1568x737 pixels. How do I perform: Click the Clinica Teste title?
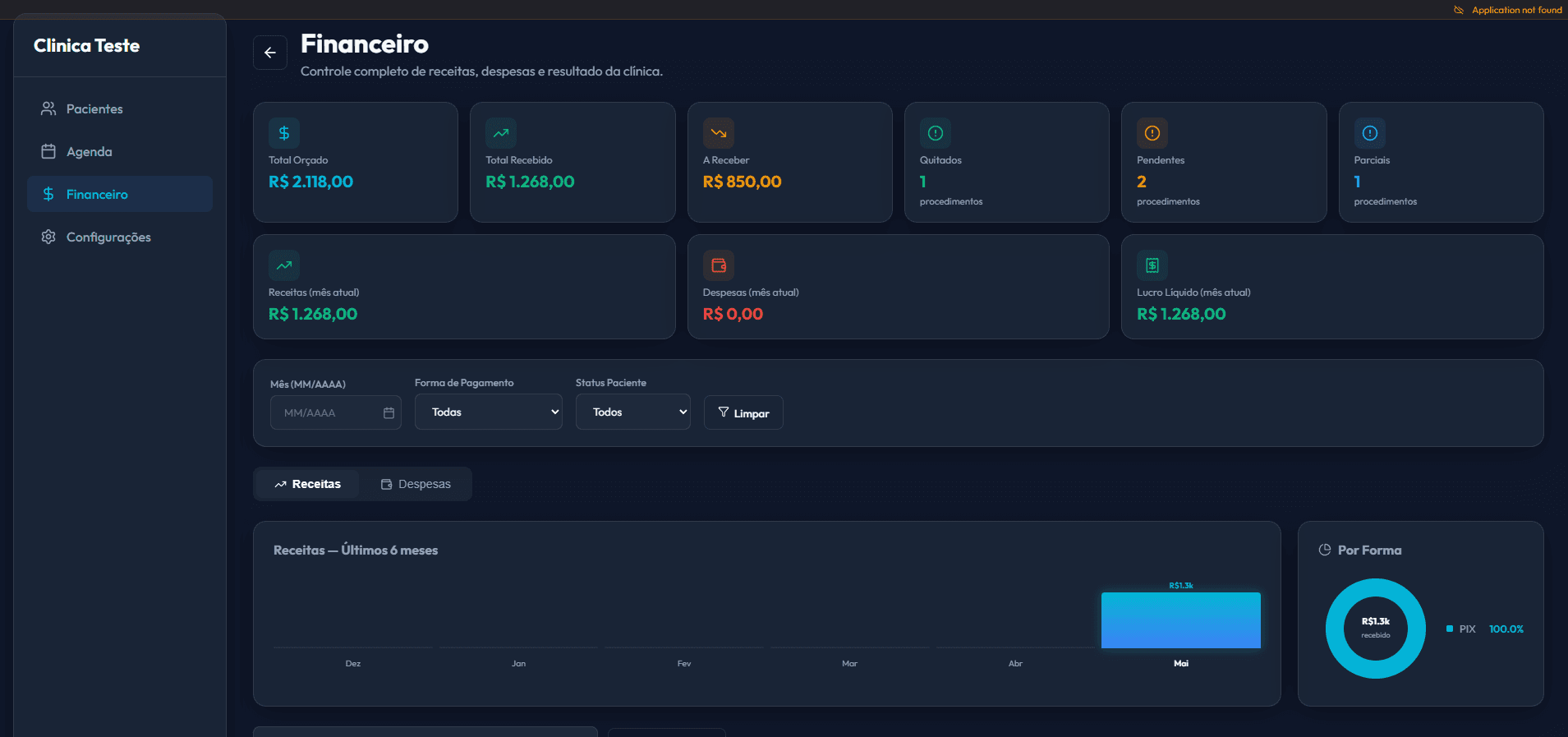coord(86,46)
